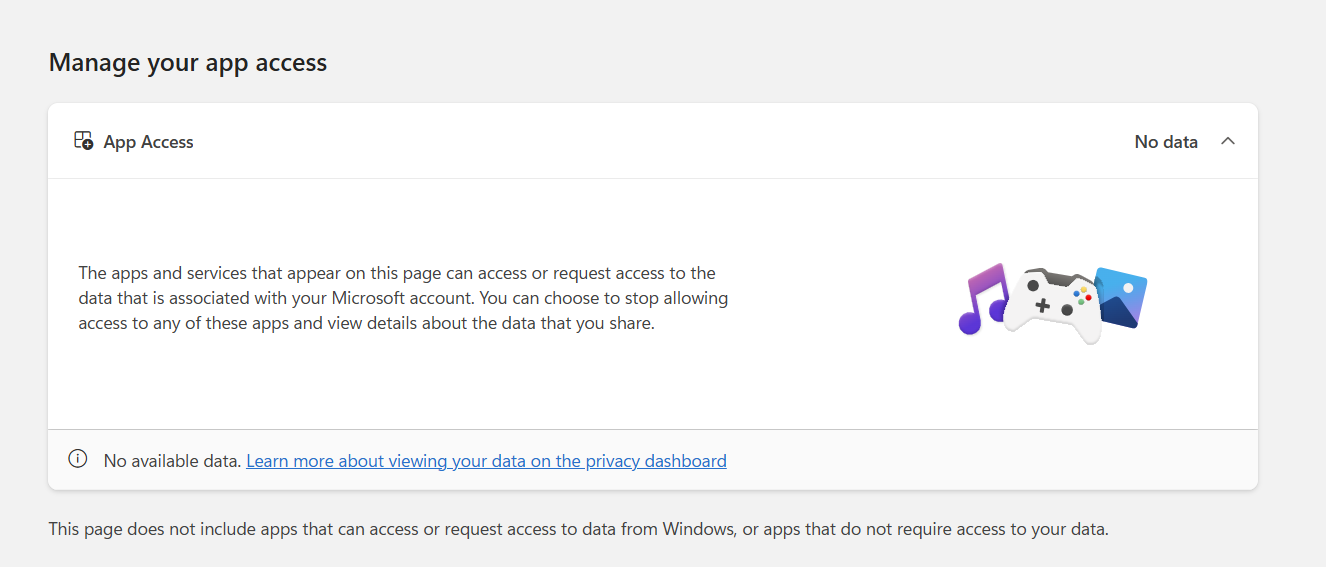The image size is (1326, 567).
Task: Open the Learn more privacy dashboard link
Action: click(x=486, y=461)
